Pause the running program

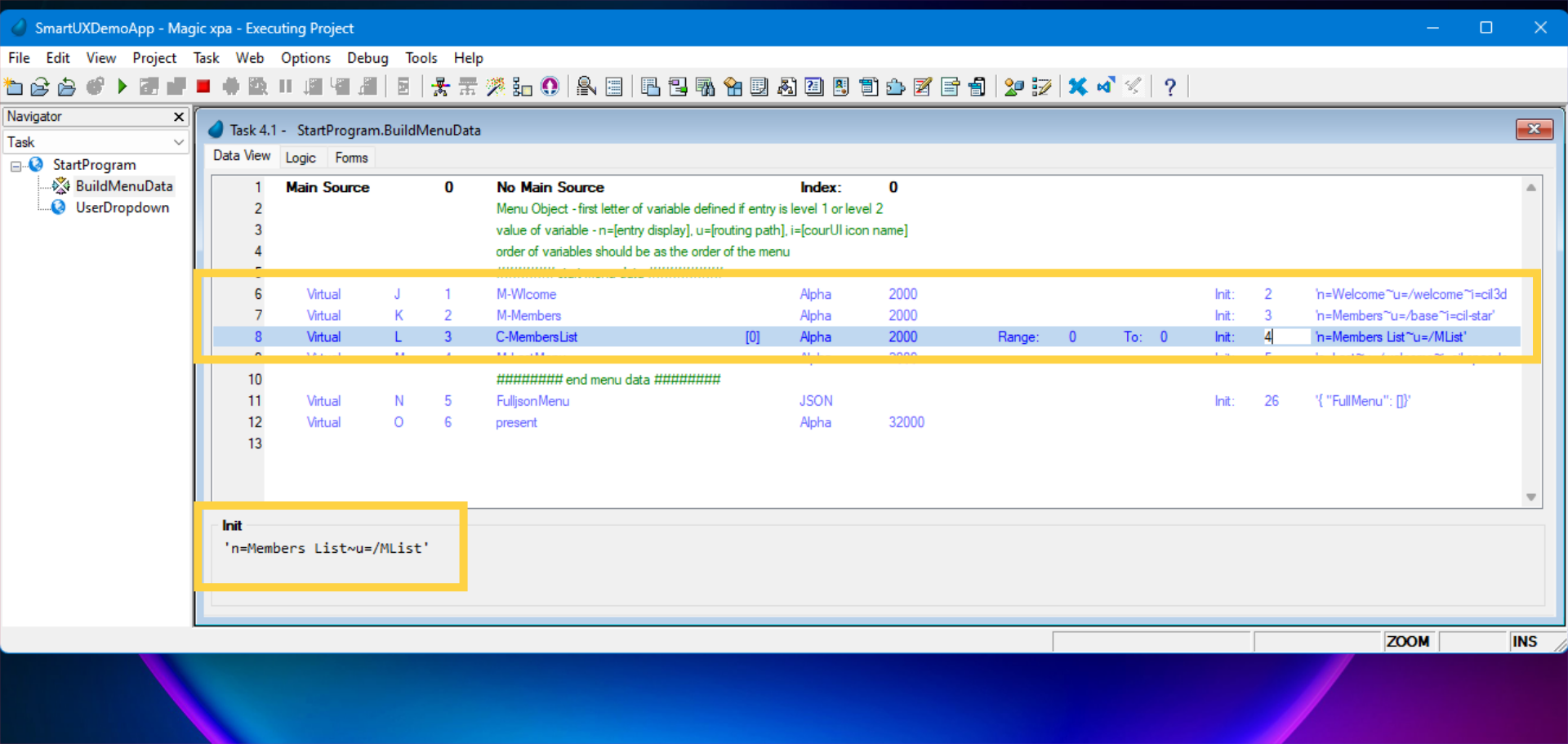(285, 87)
